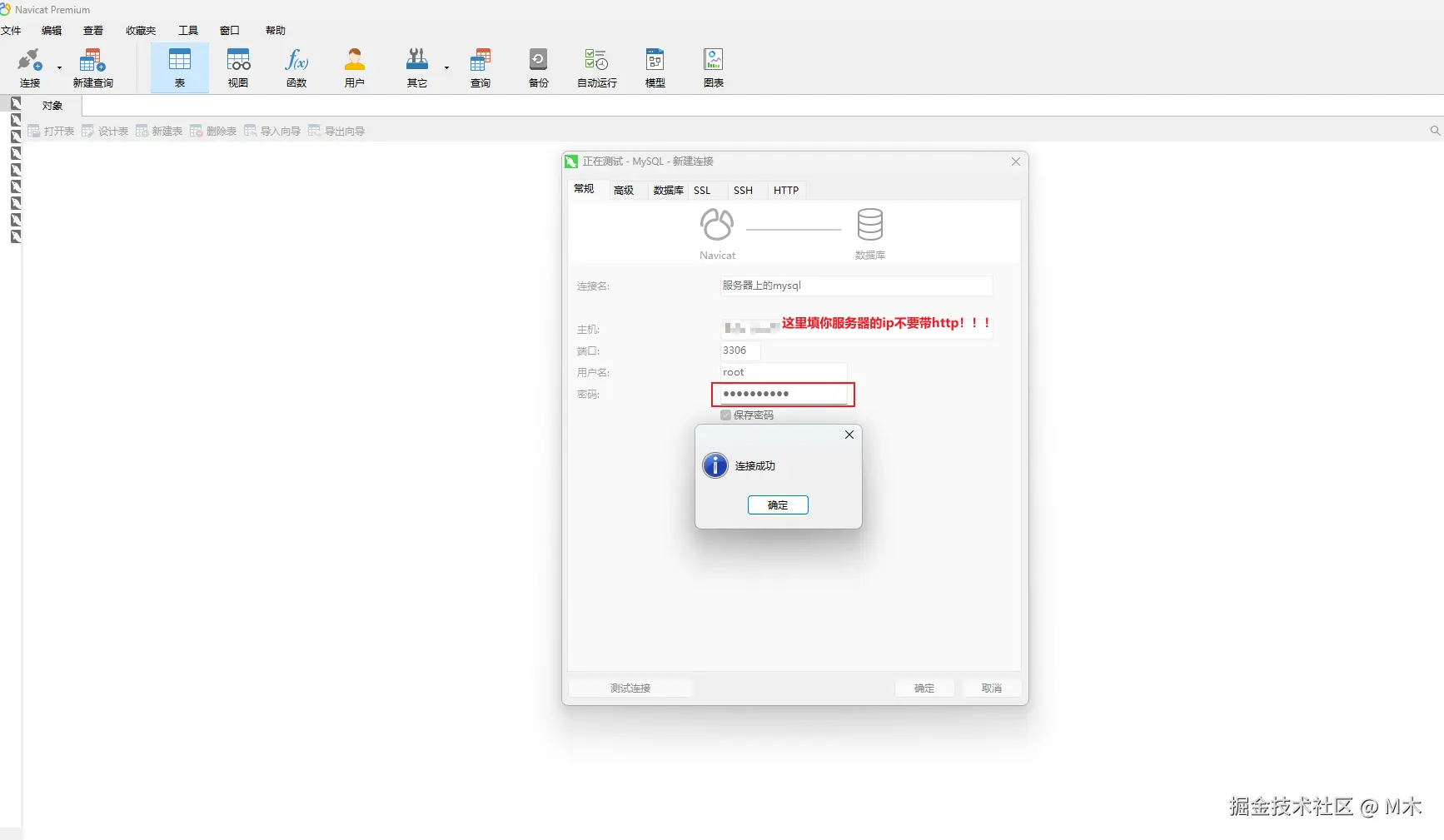This screenshot has height=840, width=1444.
Task: Click the New Query (新建查询) icon
Action: click(x=92, y=67)
